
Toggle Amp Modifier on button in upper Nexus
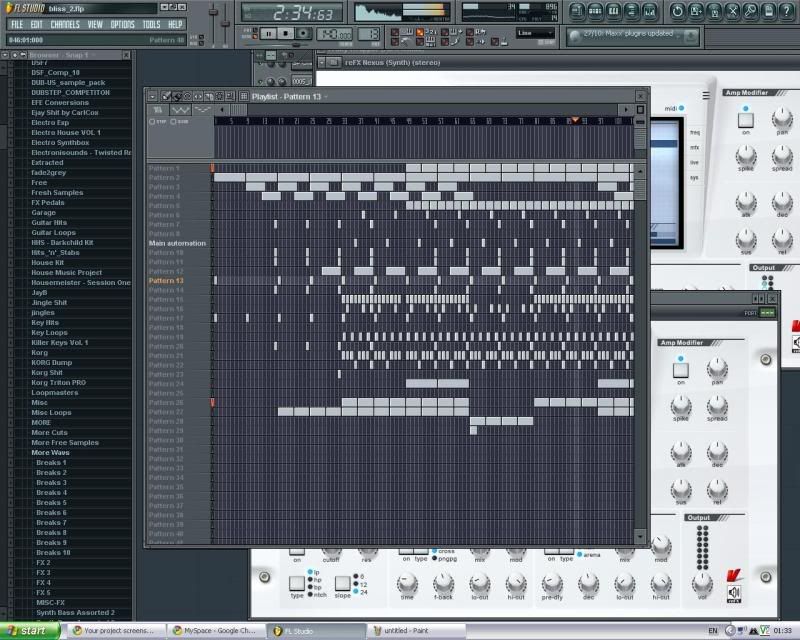coord(744,119)
